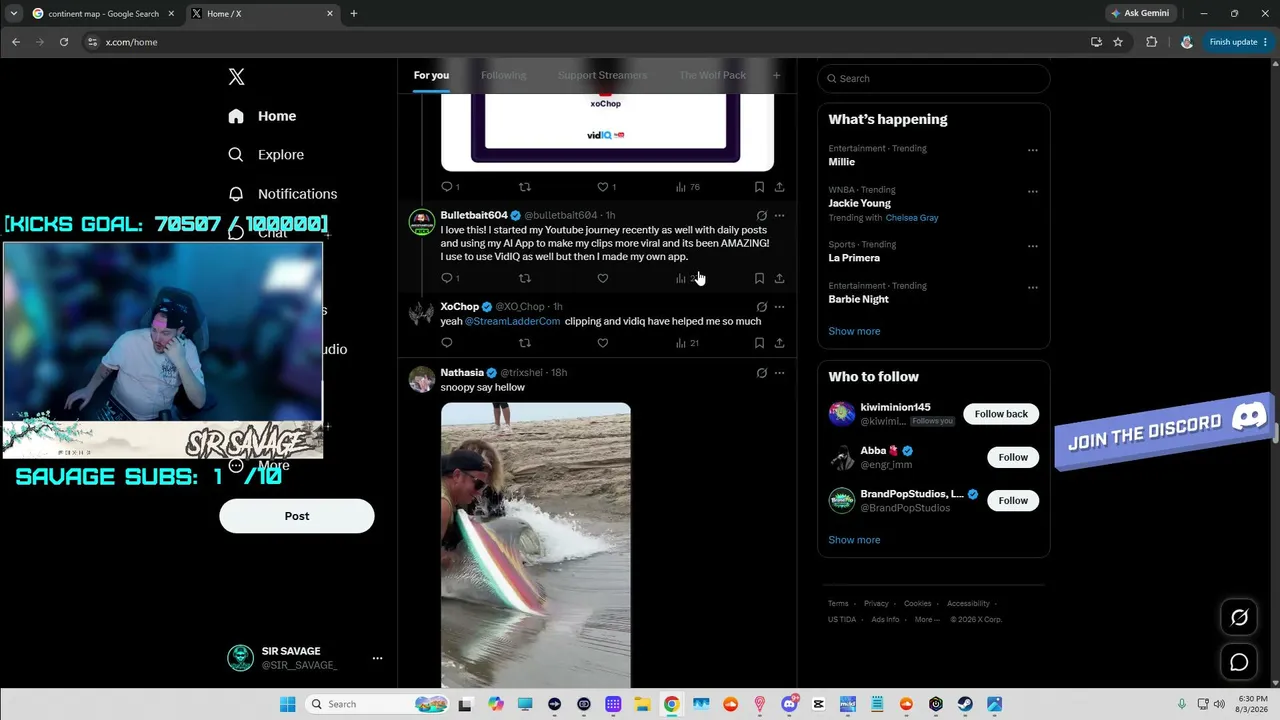Bookmark this page with the star icon

(x=1118, y=42)
